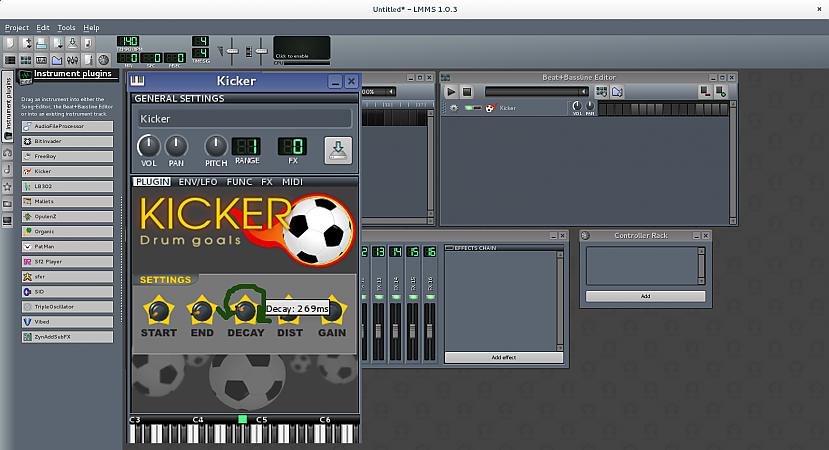Remove steps icon in Beat+Bassline Editor
Image resolution: width=829 pixels, height=450 pixels.
(705, 91)
